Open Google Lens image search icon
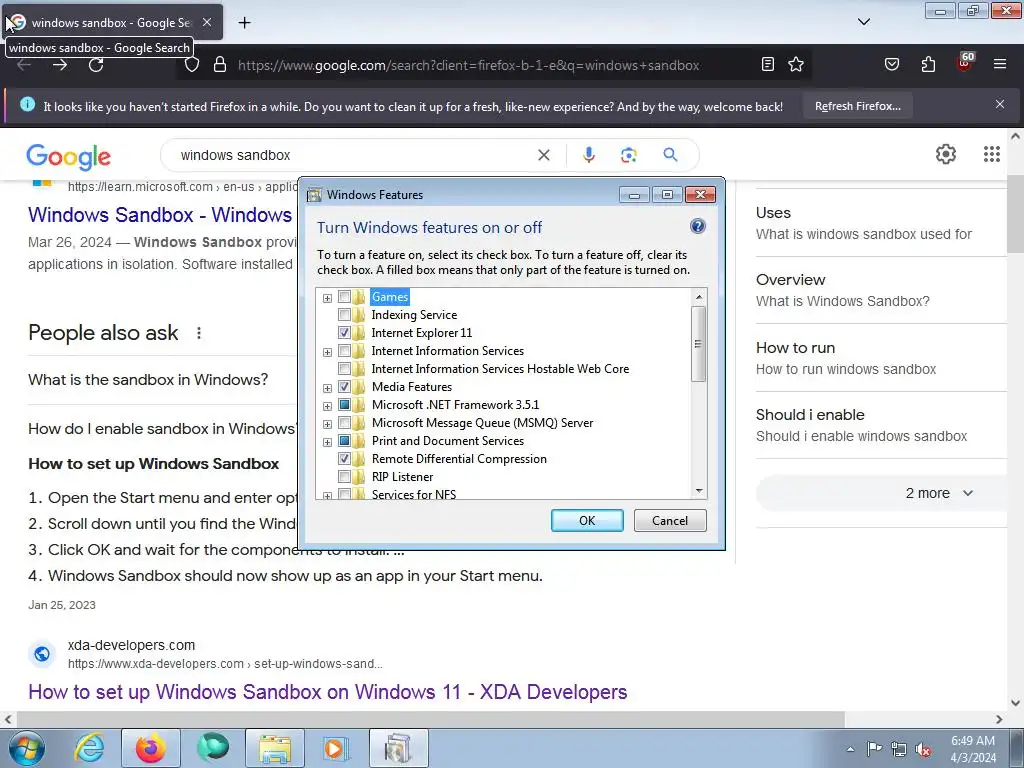This screenshot has width=1024, height=768. click(x=628, y=155)
